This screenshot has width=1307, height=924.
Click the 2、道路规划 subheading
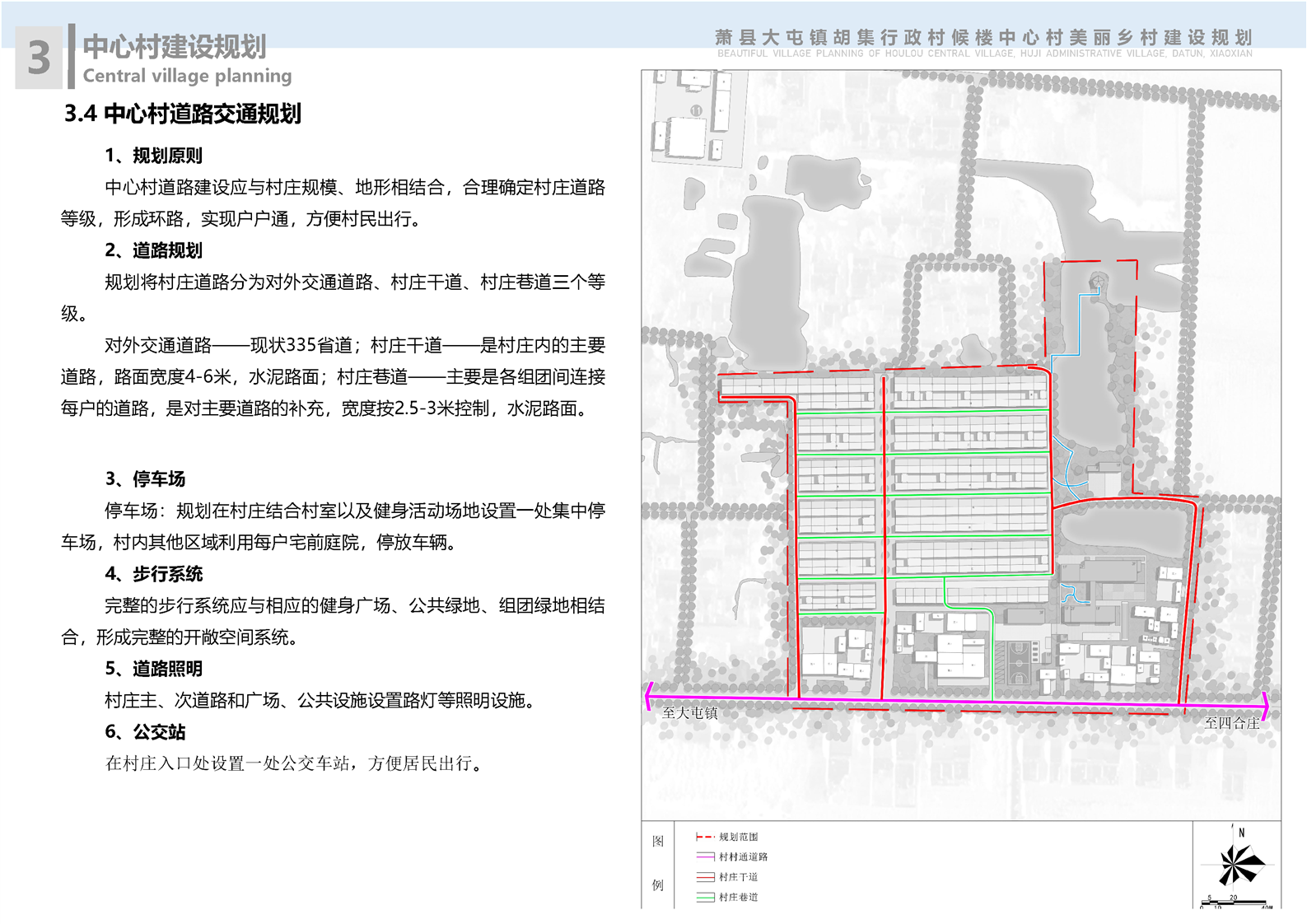click(x=153, y=250)
